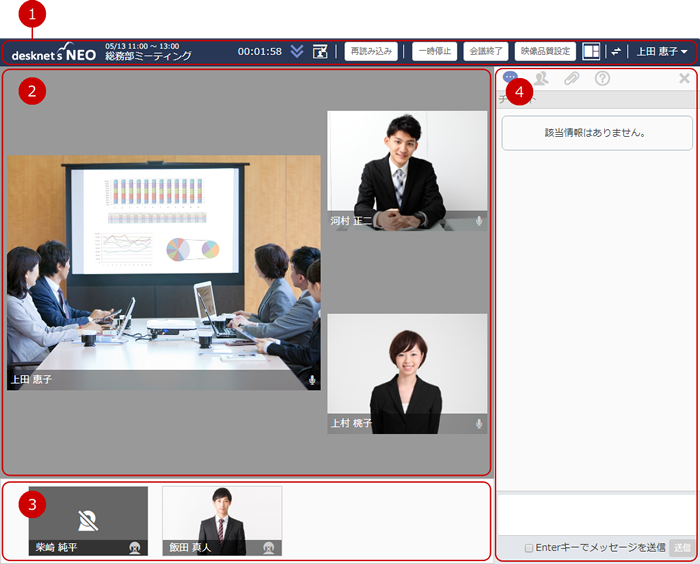
Task: Open the 上田 恵子 user dropdown menu
Action: [661, 51]
